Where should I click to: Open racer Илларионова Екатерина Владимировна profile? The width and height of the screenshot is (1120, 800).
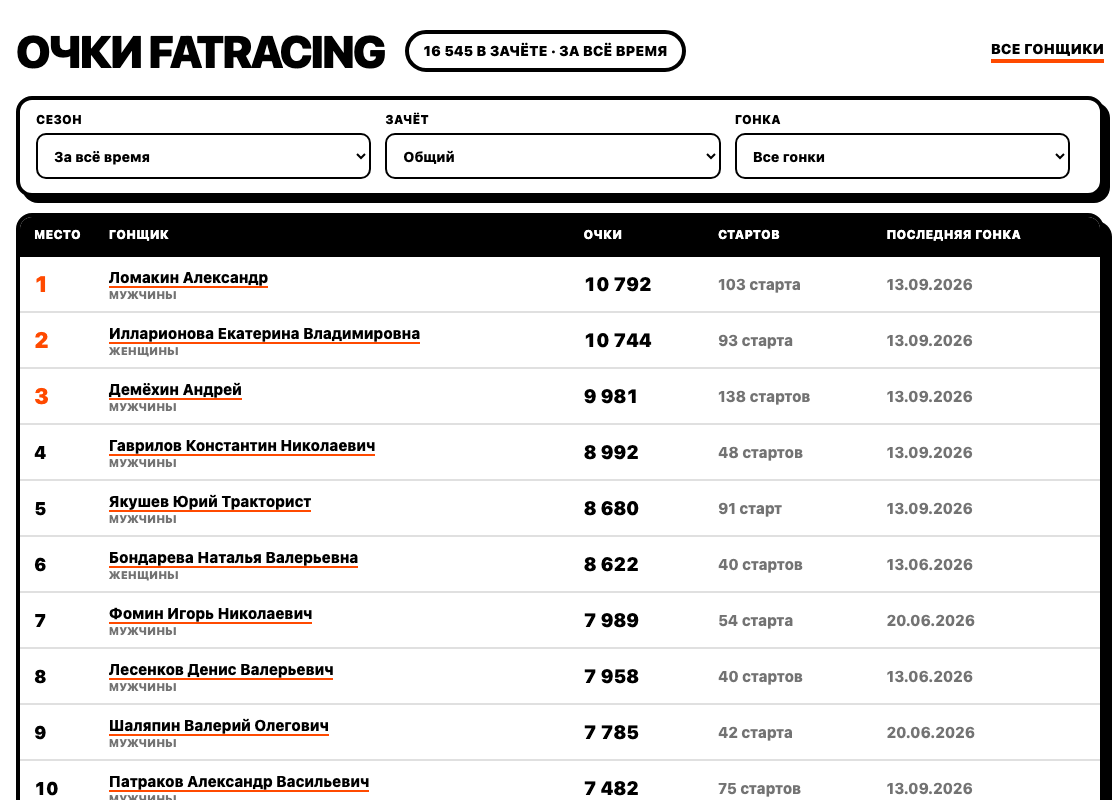[264, 334]
